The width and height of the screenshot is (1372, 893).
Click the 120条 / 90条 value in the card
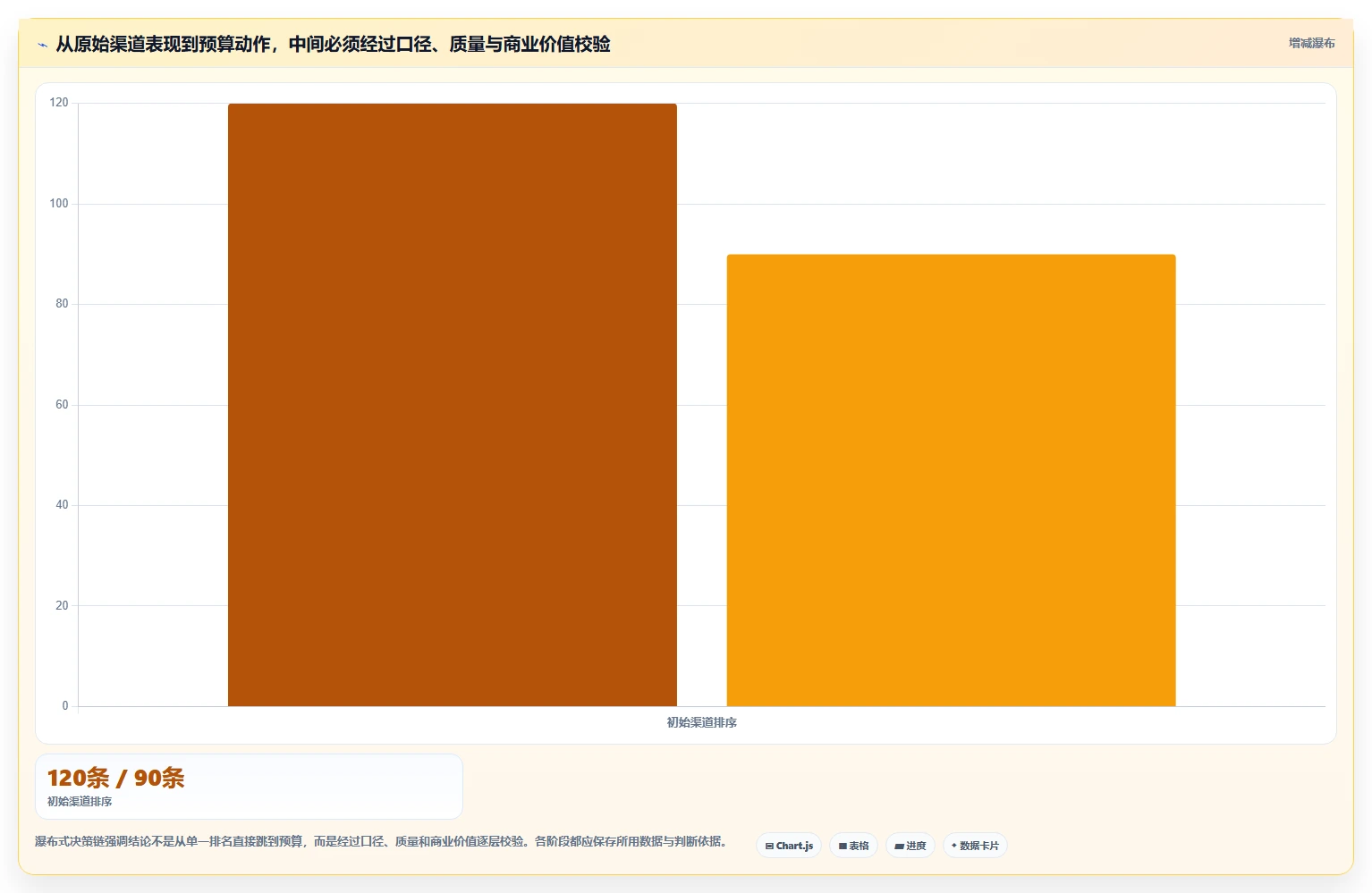[115, 778]
